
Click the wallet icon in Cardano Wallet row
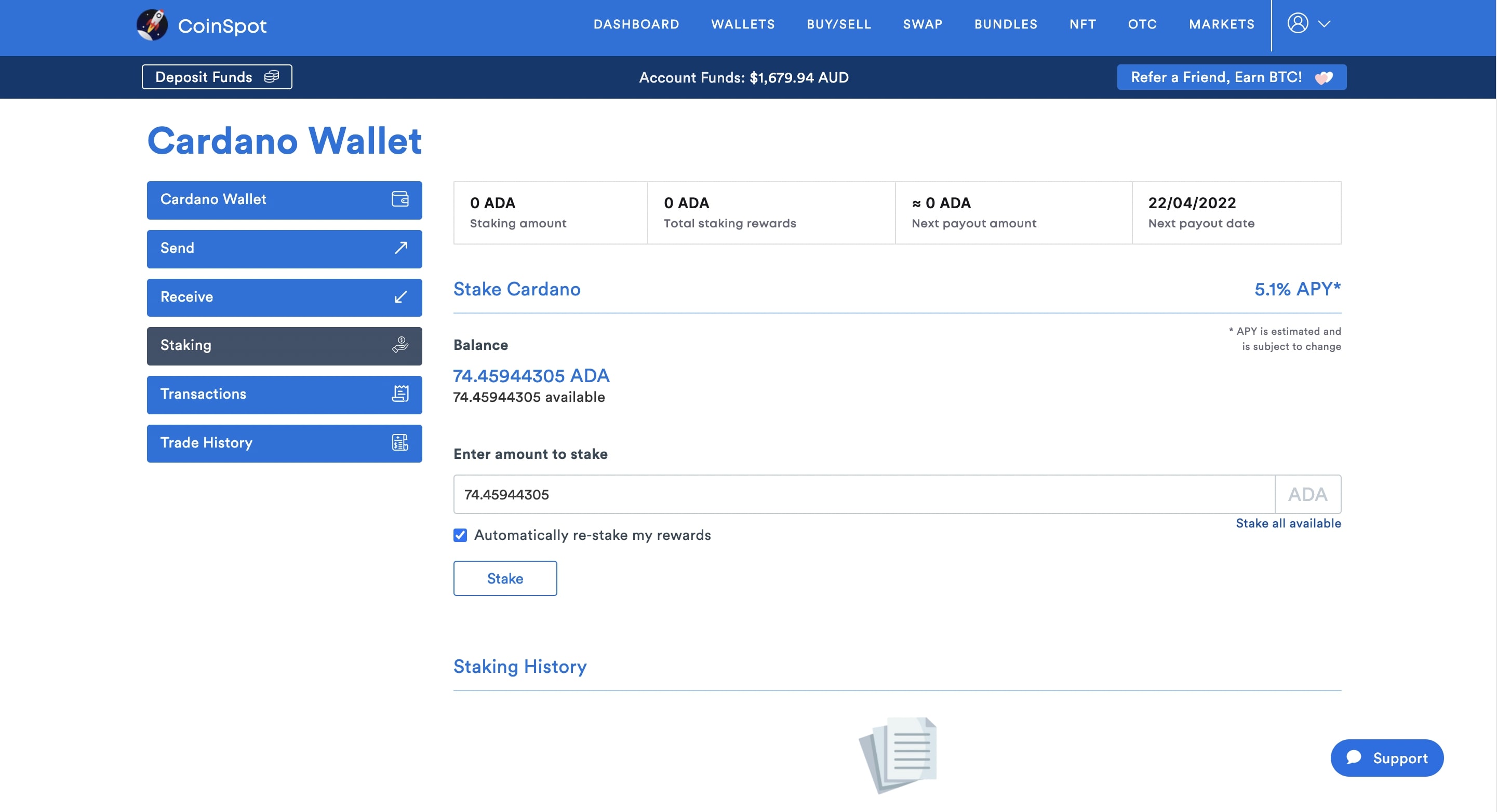tap(400, 199)
